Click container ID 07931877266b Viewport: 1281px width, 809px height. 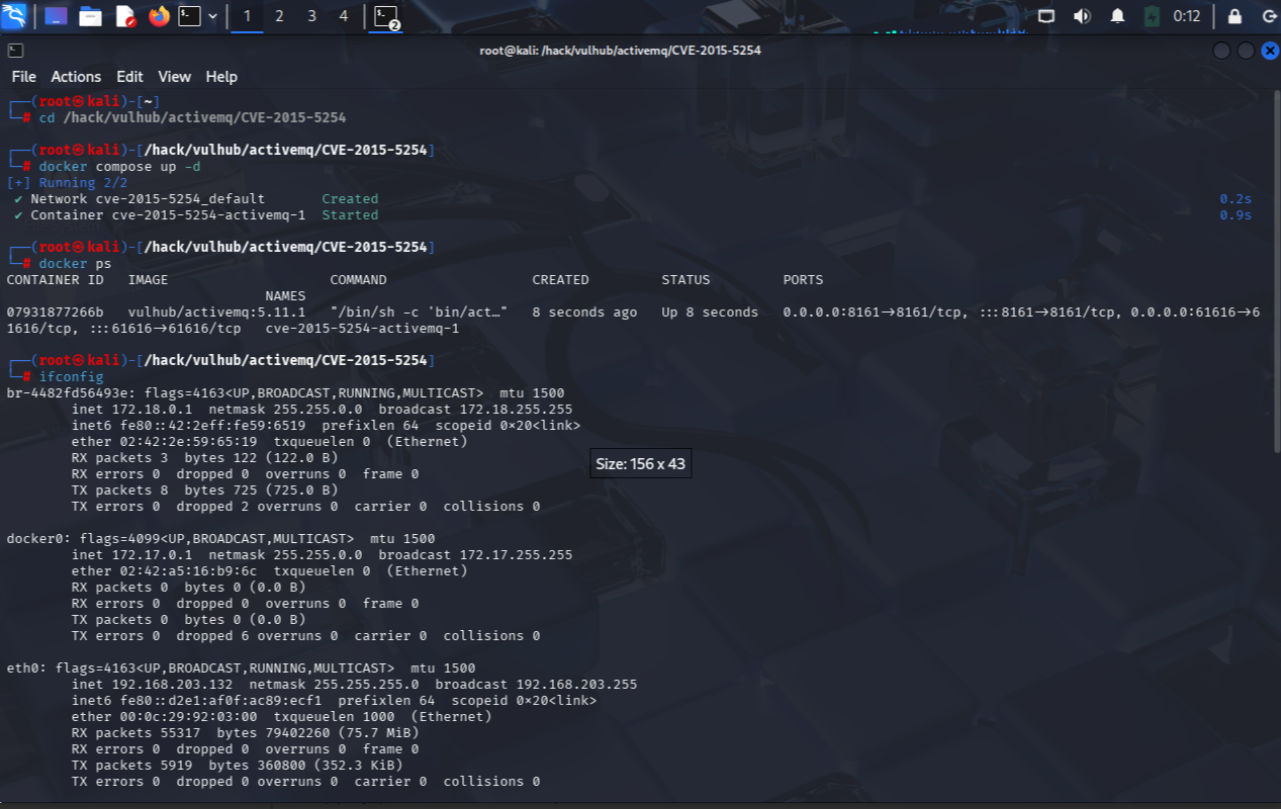pos(55,312)
